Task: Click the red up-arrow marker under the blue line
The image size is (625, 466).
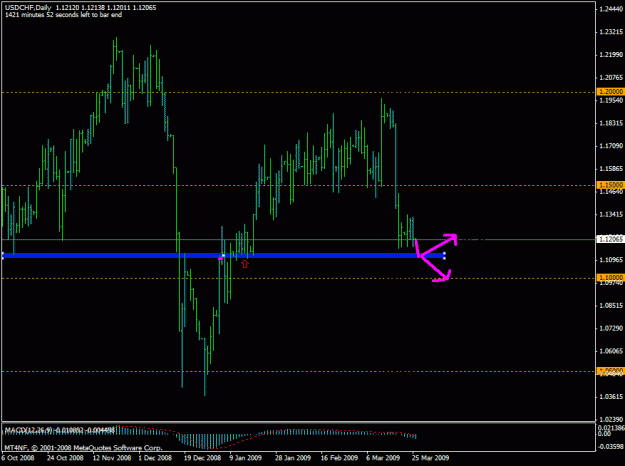Action: (x=245, y=264)
